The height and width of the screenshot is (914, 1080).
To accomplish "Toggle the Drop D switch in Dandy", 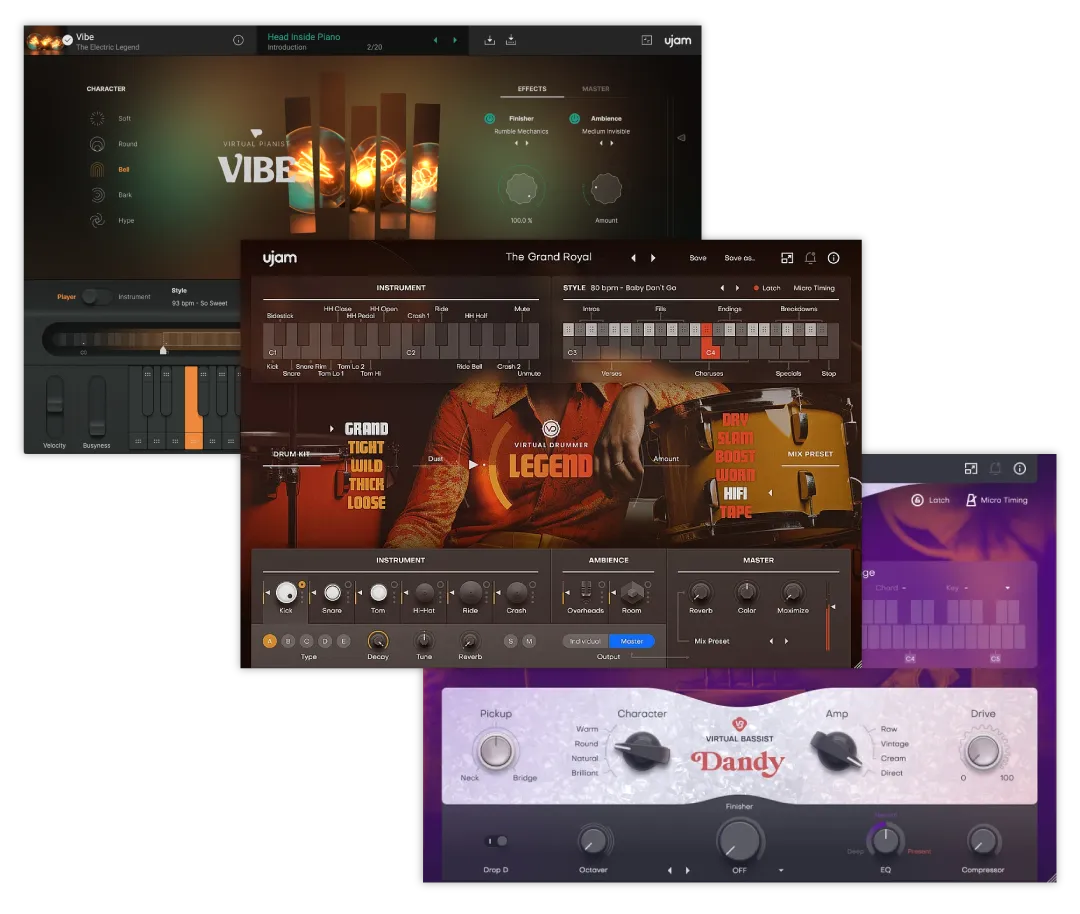I will [497, 841].
